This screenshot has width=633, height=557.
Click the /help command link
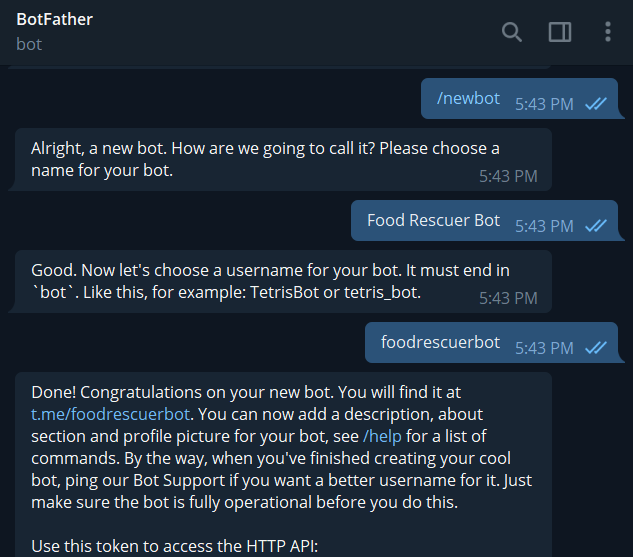coord(382,436)
